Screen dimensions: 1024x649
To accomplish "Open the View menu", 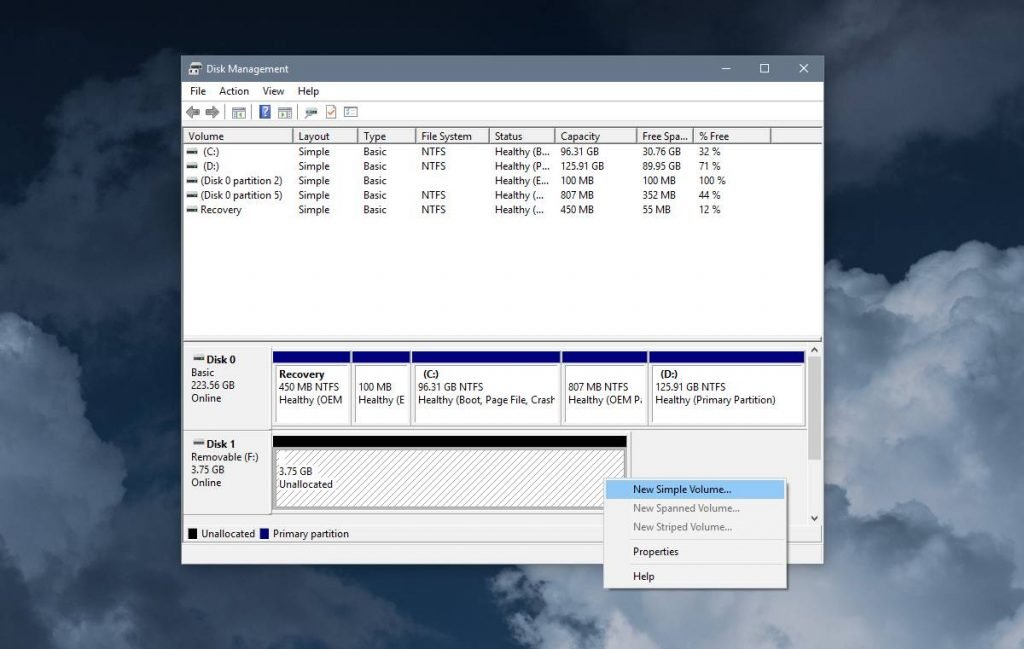I will (273, 91).
